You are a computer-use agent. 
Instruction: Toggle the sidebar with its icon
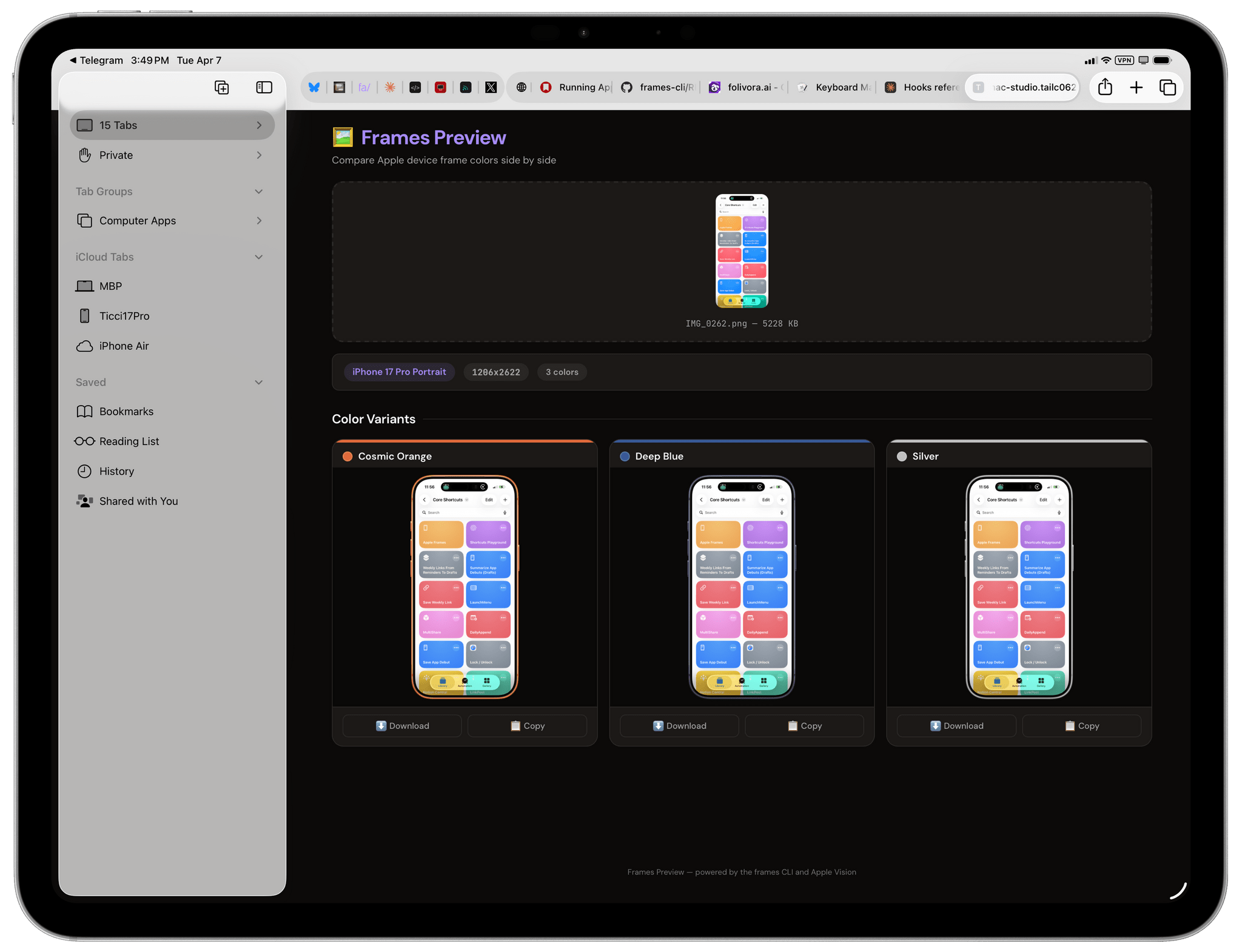[264, 87]
